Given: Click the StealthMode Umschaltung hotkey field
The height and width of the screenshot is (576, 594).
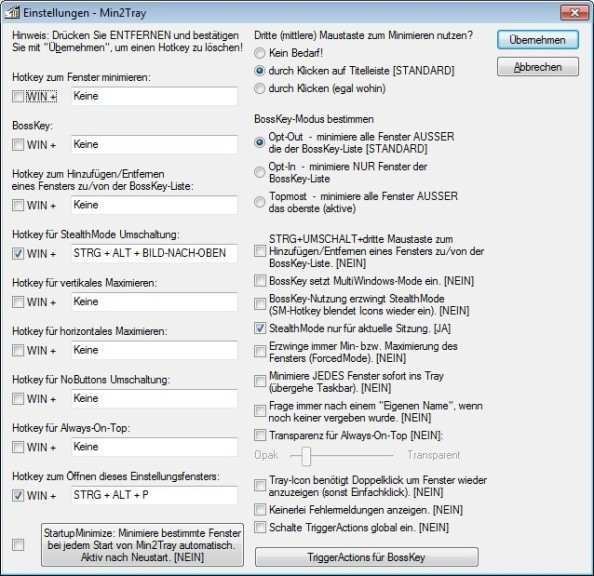Looking at the screenshot, I should [155, 253].
